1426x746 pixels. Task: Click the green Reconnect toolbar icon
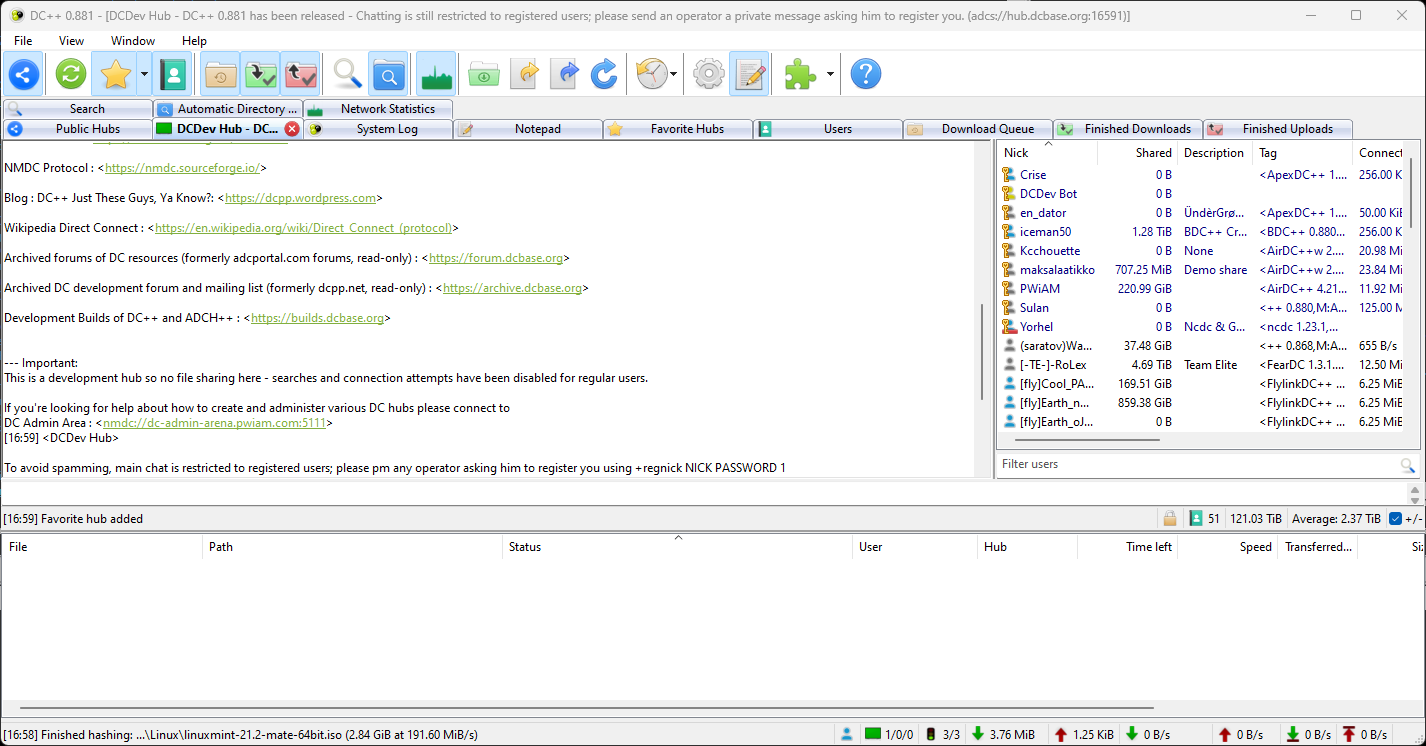pyautogui.click(x=70, y=74)
